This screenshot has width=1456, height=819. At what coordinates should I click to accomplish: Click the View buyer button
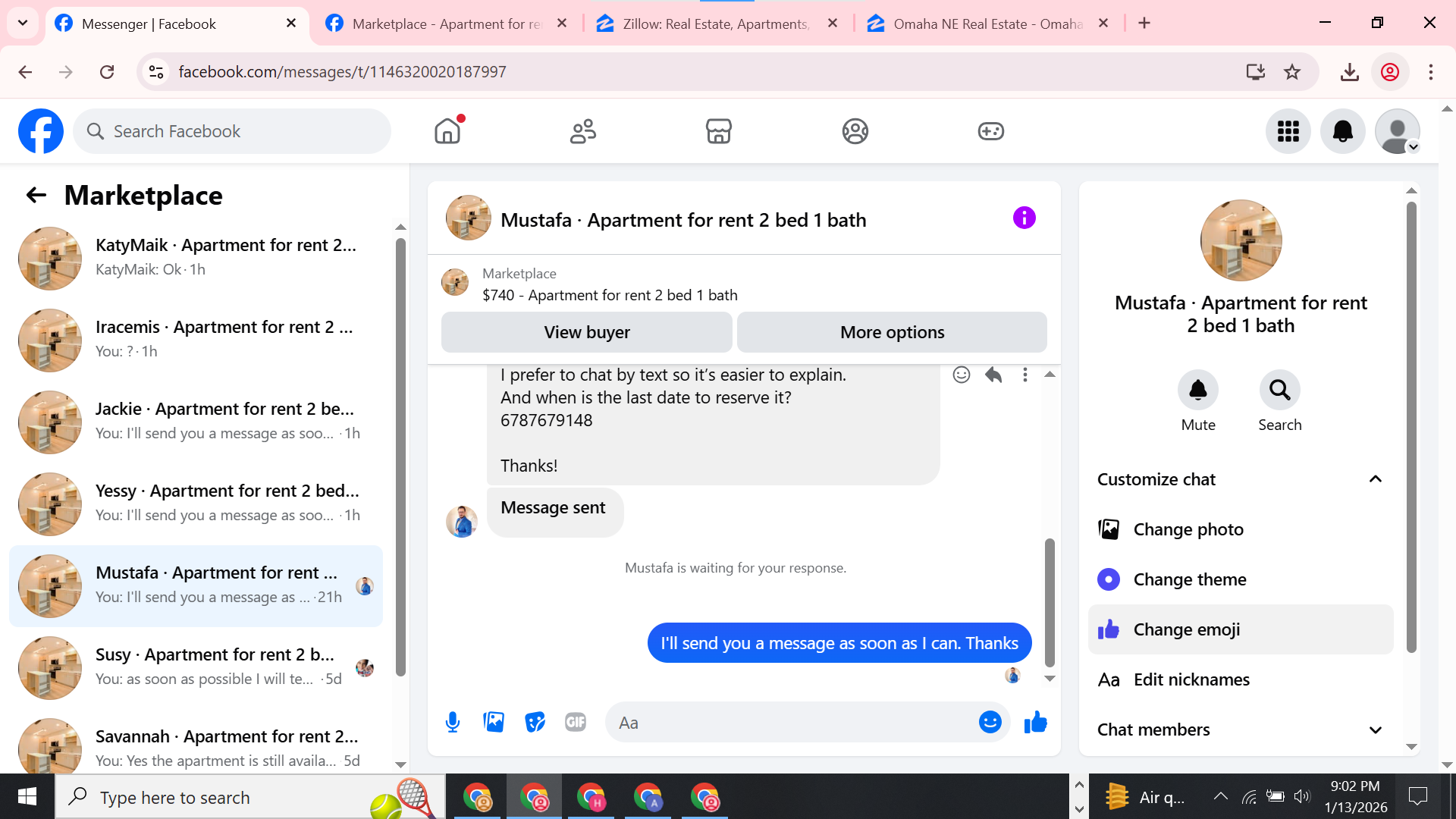tap(586, 332)
